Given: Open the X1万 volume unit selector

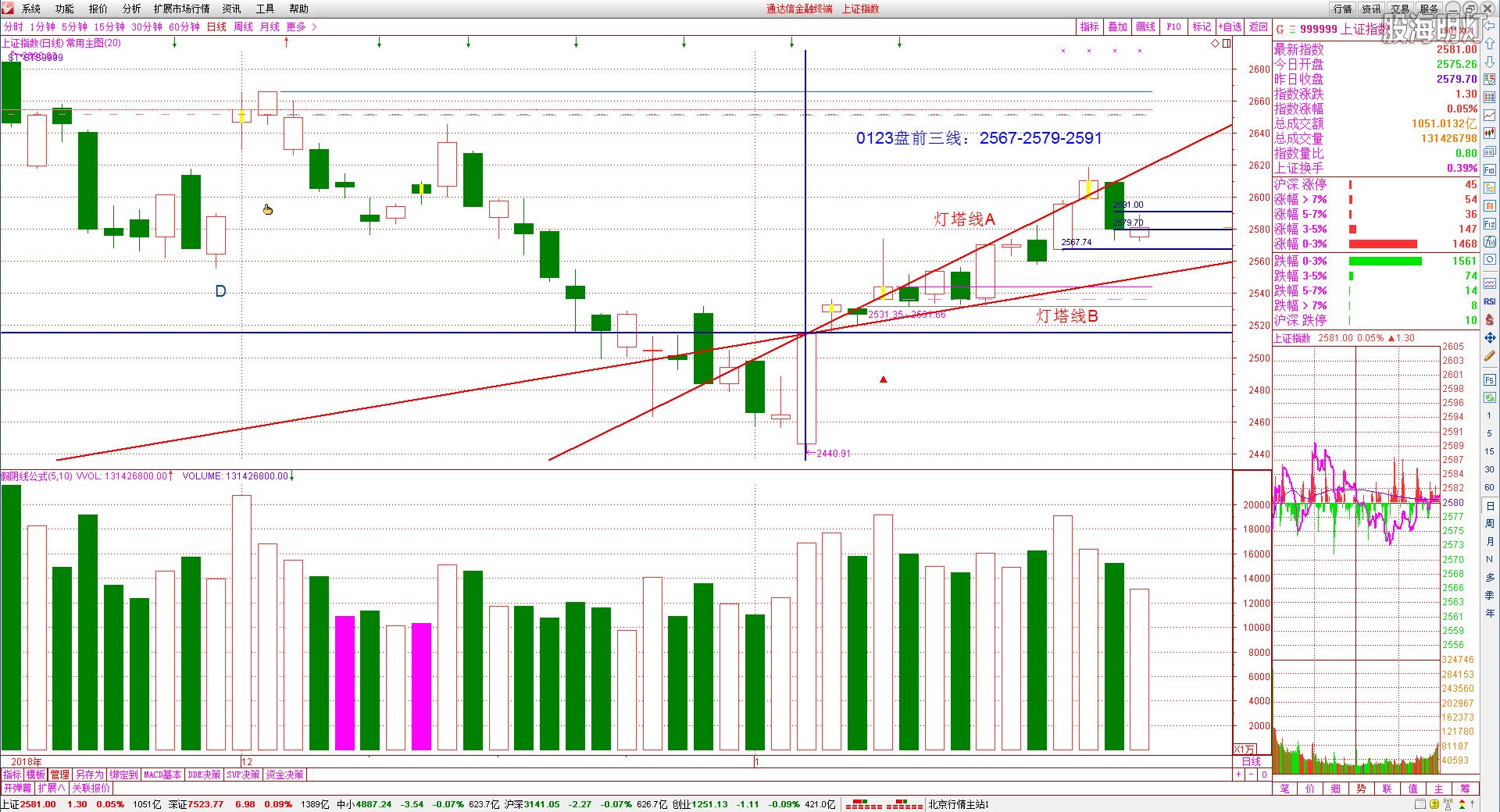Looking at the screenshot, I should point(1244,749).
